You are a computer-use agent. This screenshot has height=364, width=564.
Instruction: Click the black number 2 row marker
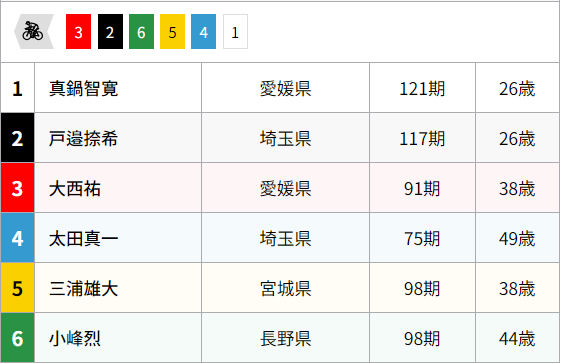click(18, 138)
